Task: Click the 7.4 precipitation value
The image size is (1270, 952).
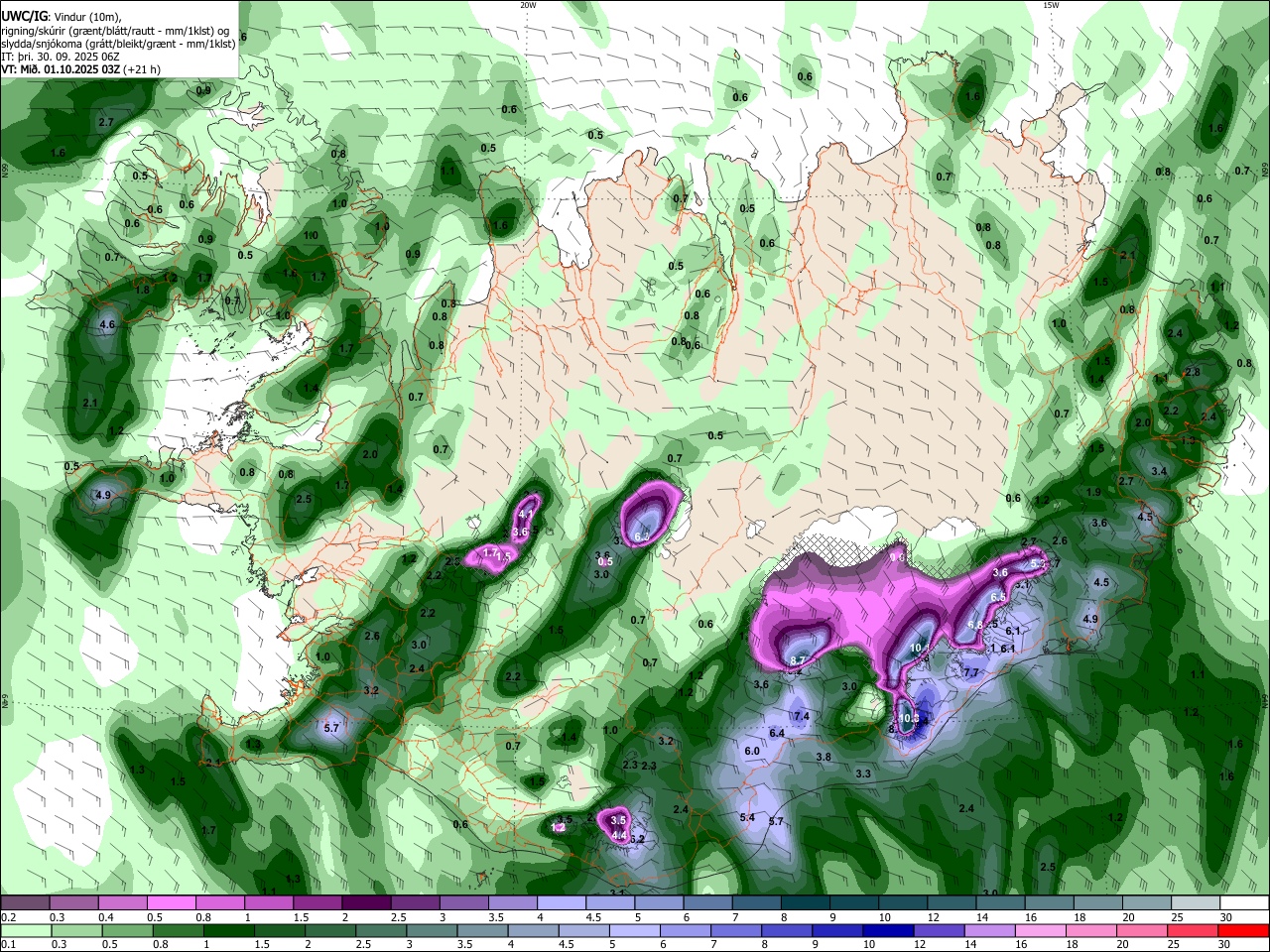Action: pos(802,716)
